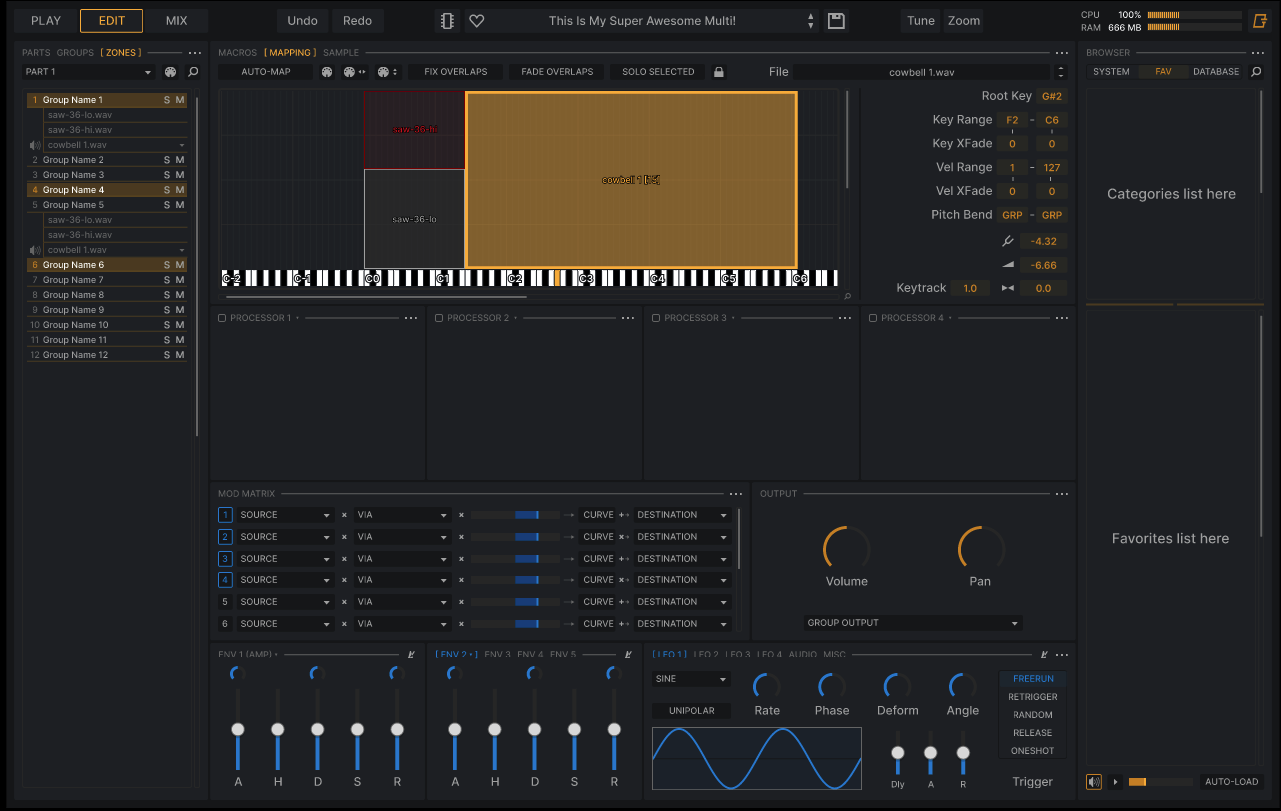Click the FIX OVERLAPS button

click(455, 72)
